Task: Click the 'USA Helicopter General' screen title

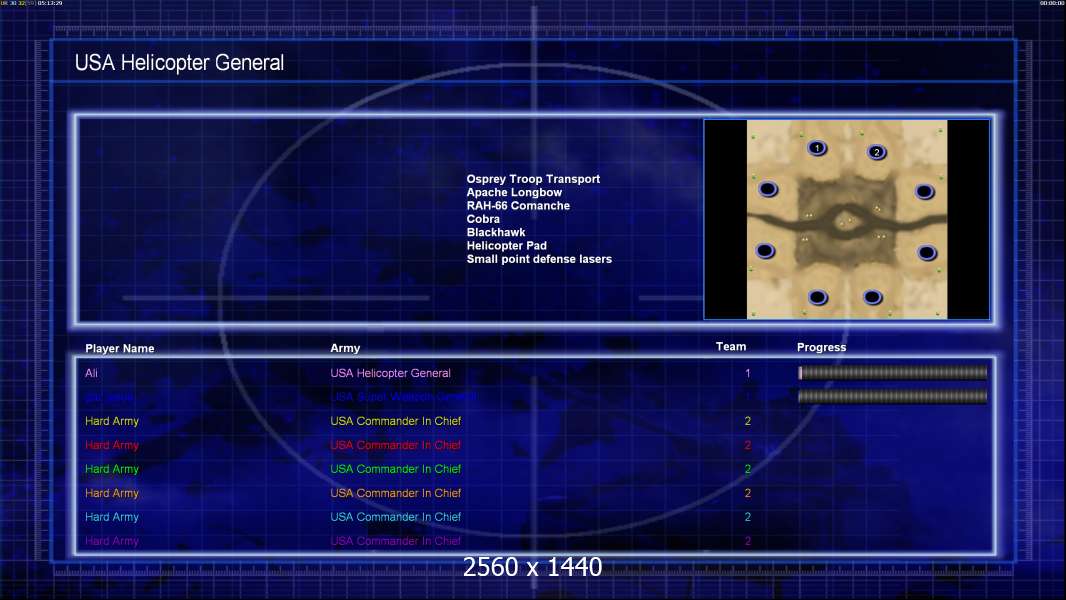Action: (179, 63)
